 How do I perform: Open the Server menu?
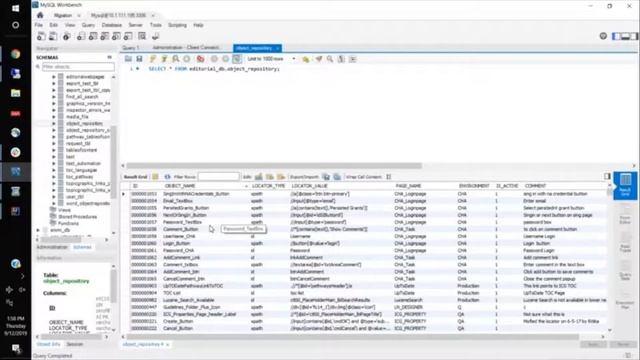click(136, 25)
